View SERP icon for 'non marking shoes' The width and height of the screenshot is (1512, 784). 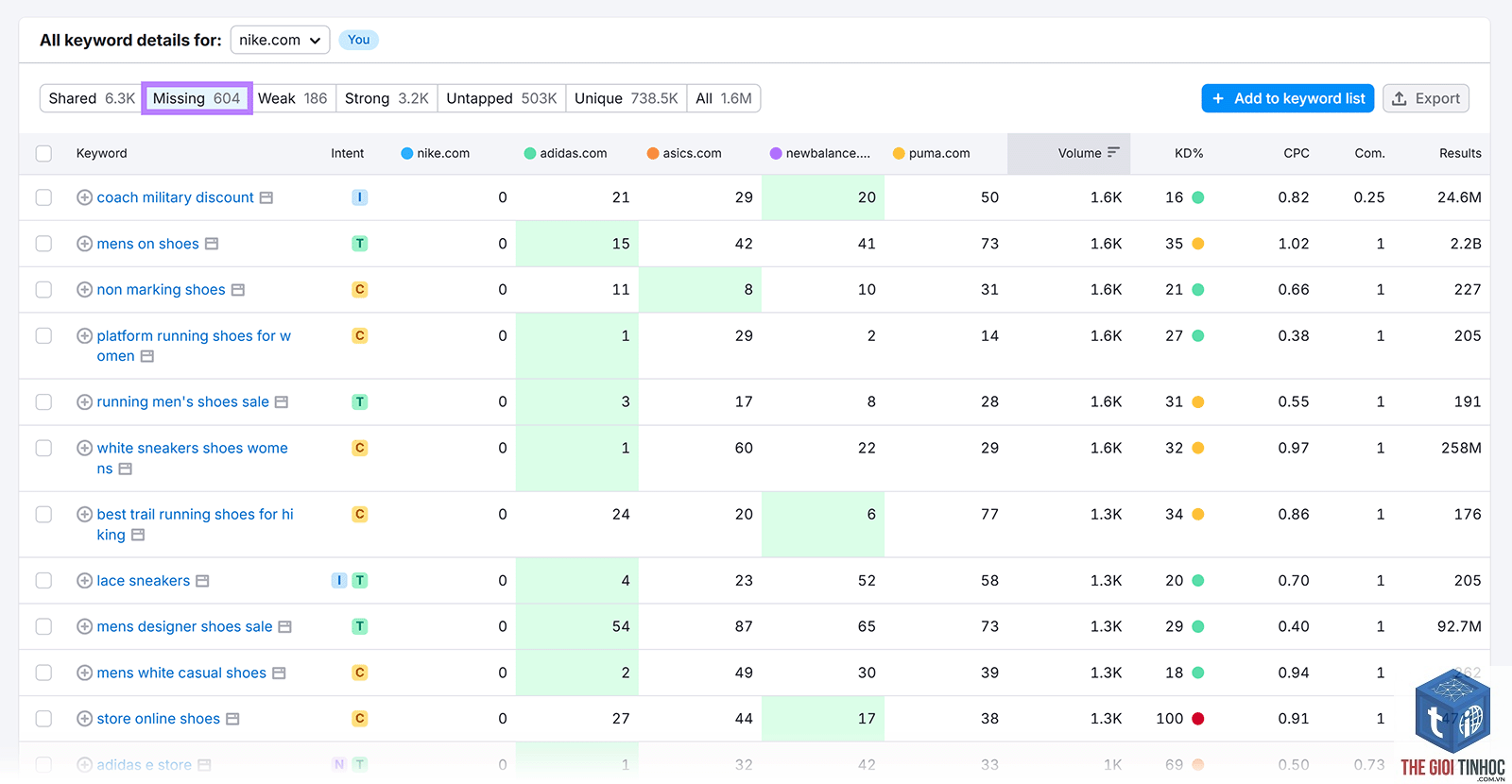click(238, 290)
